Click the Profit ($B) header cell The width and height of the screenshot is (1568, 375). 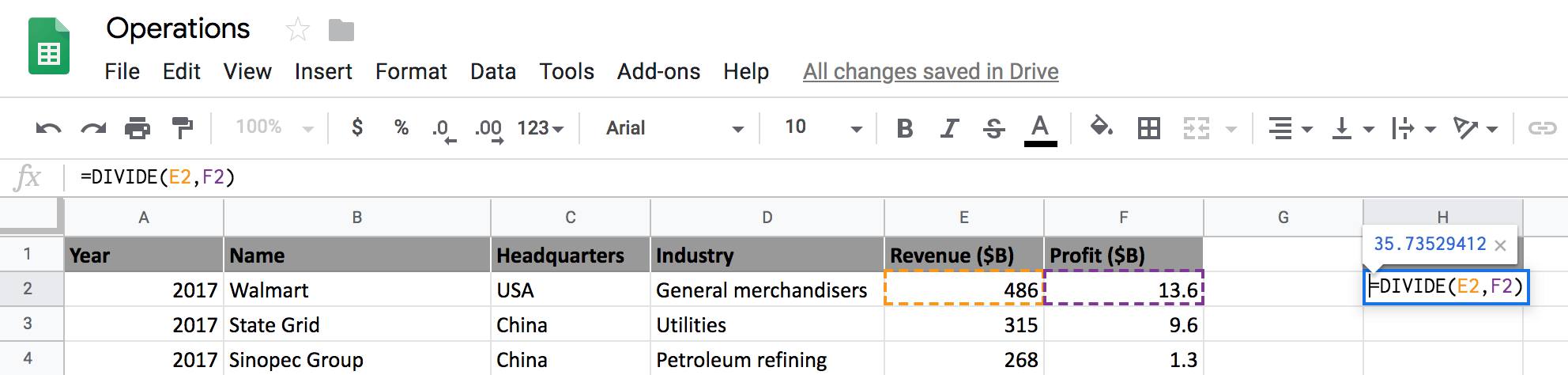tap(1124, 255)
